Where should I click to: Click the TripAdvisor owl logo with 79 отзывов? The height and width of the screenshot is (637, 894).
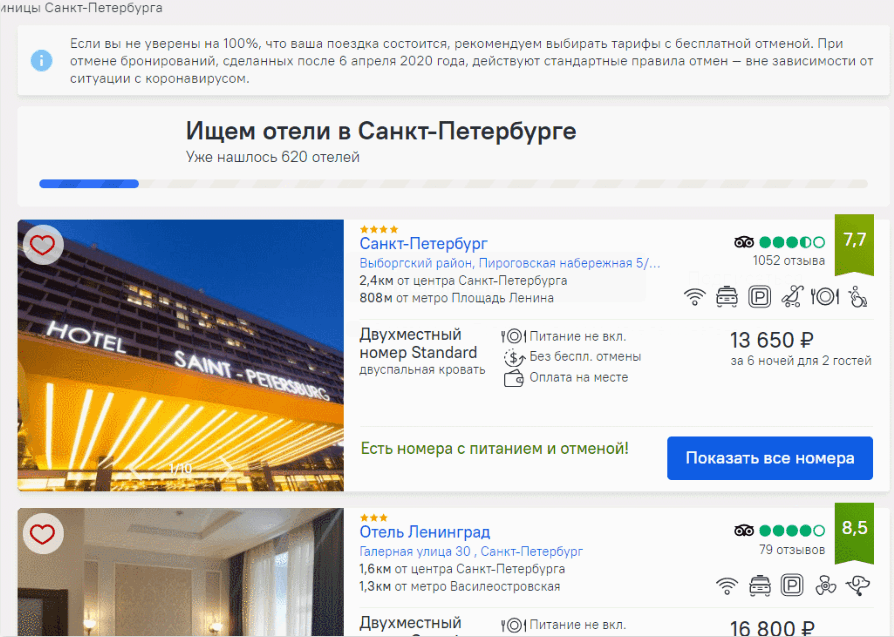[743, 531]
